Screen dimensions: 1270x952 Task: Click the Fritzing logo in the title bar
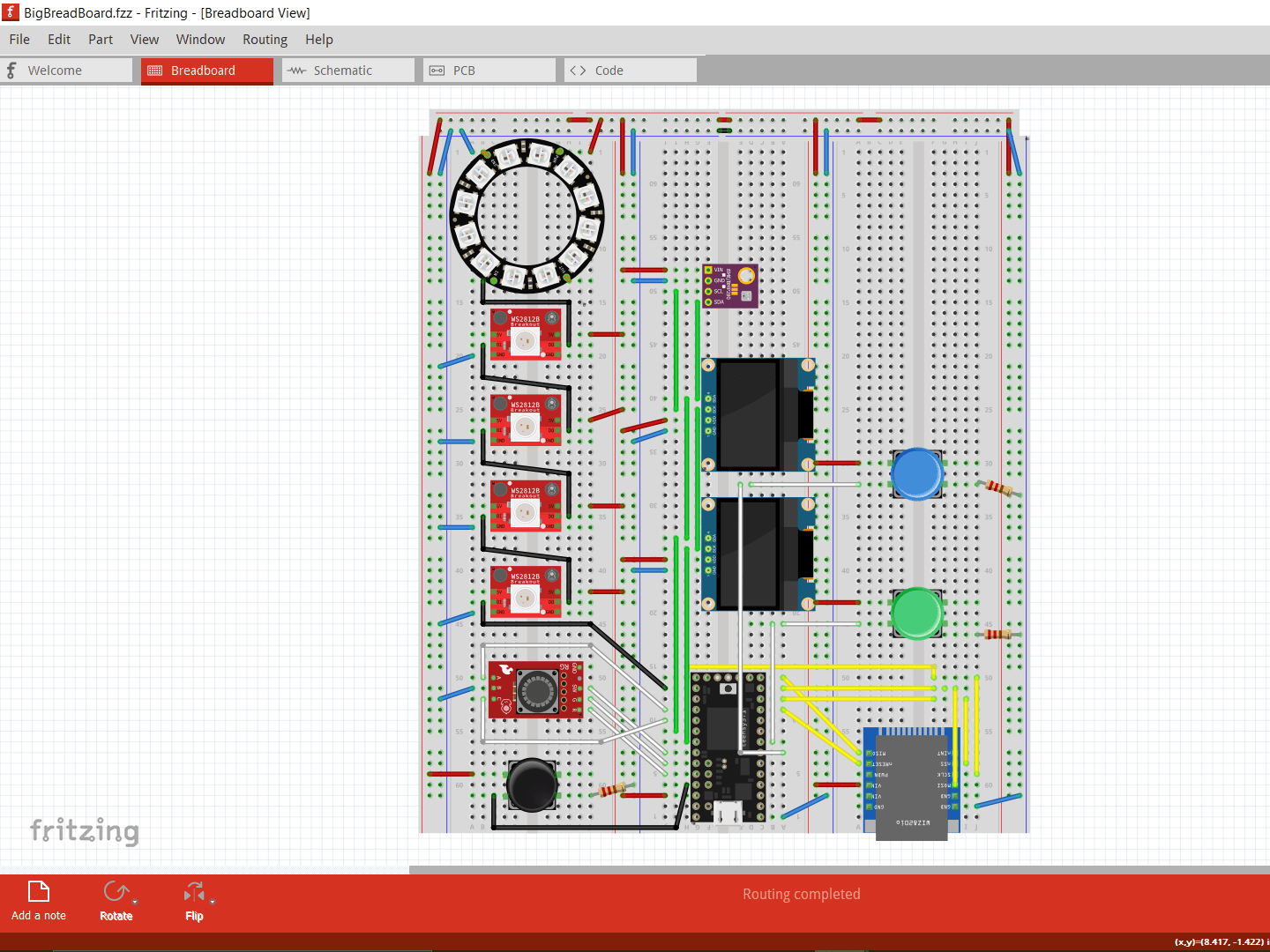[x=11, y=12]
